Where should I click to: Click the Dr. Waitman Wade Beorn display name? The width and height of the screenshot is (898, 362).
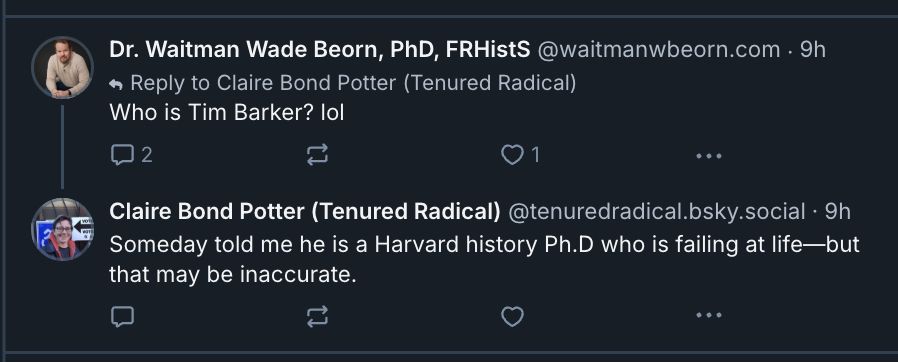tap(320, 50)
